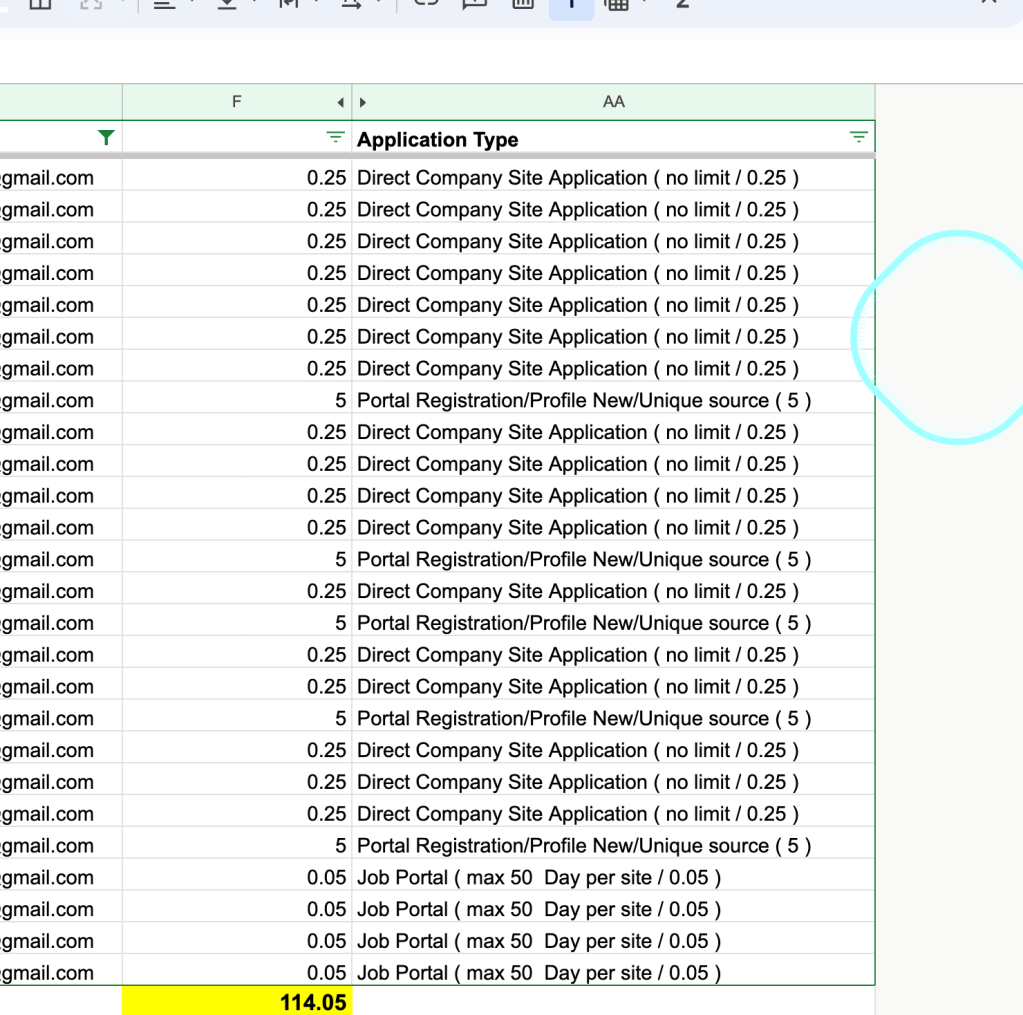This screenshot has height=1015, width=1023.
Task: Expand hidden columns via right arrow in AA header
Action: tap(363, 102)
